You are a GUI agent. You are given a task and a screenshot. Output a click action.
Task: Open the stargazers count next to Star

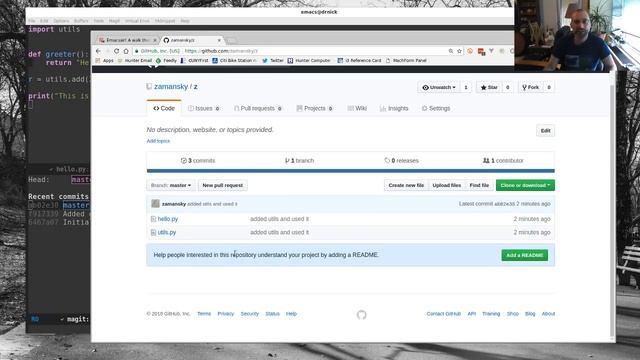click(x=507, y=87)
